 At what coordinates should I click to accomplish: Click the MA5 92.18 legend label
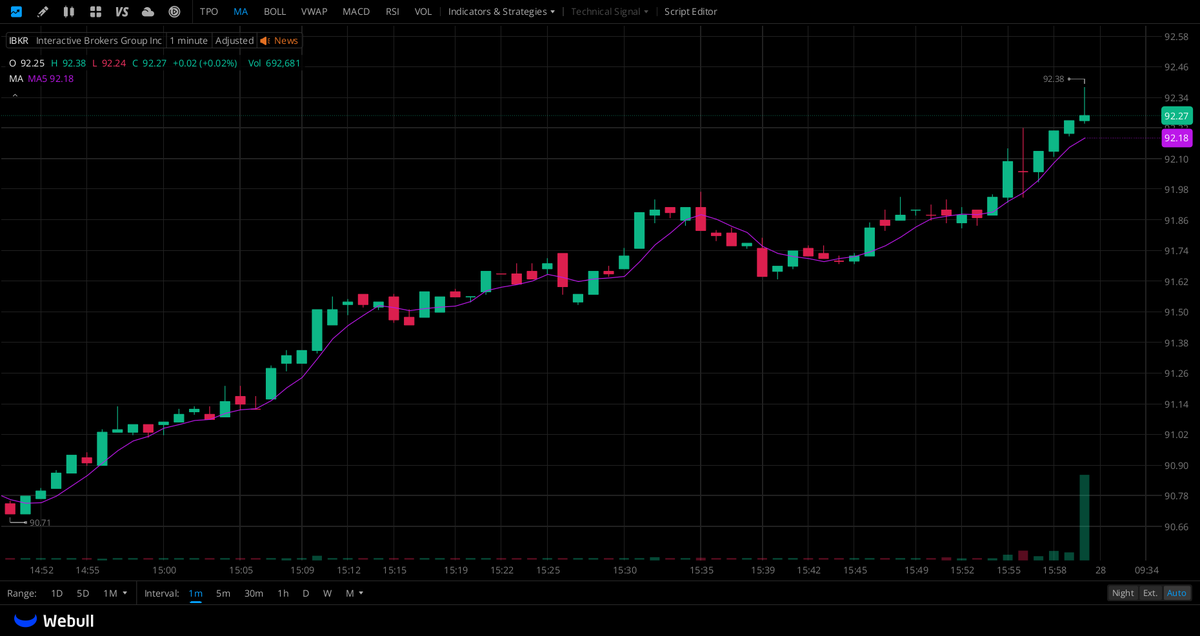(x=51, y=78)
